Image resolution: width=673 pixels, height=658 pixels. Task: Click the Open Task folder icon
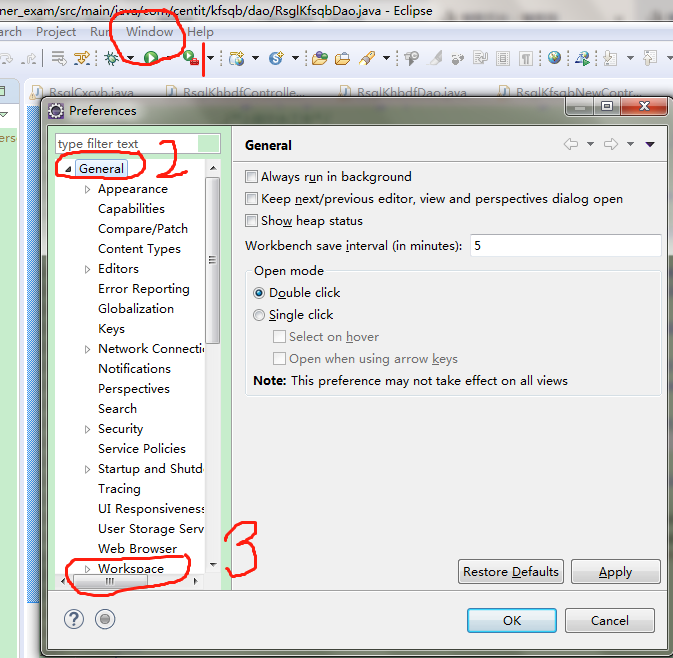click(343, 58)
